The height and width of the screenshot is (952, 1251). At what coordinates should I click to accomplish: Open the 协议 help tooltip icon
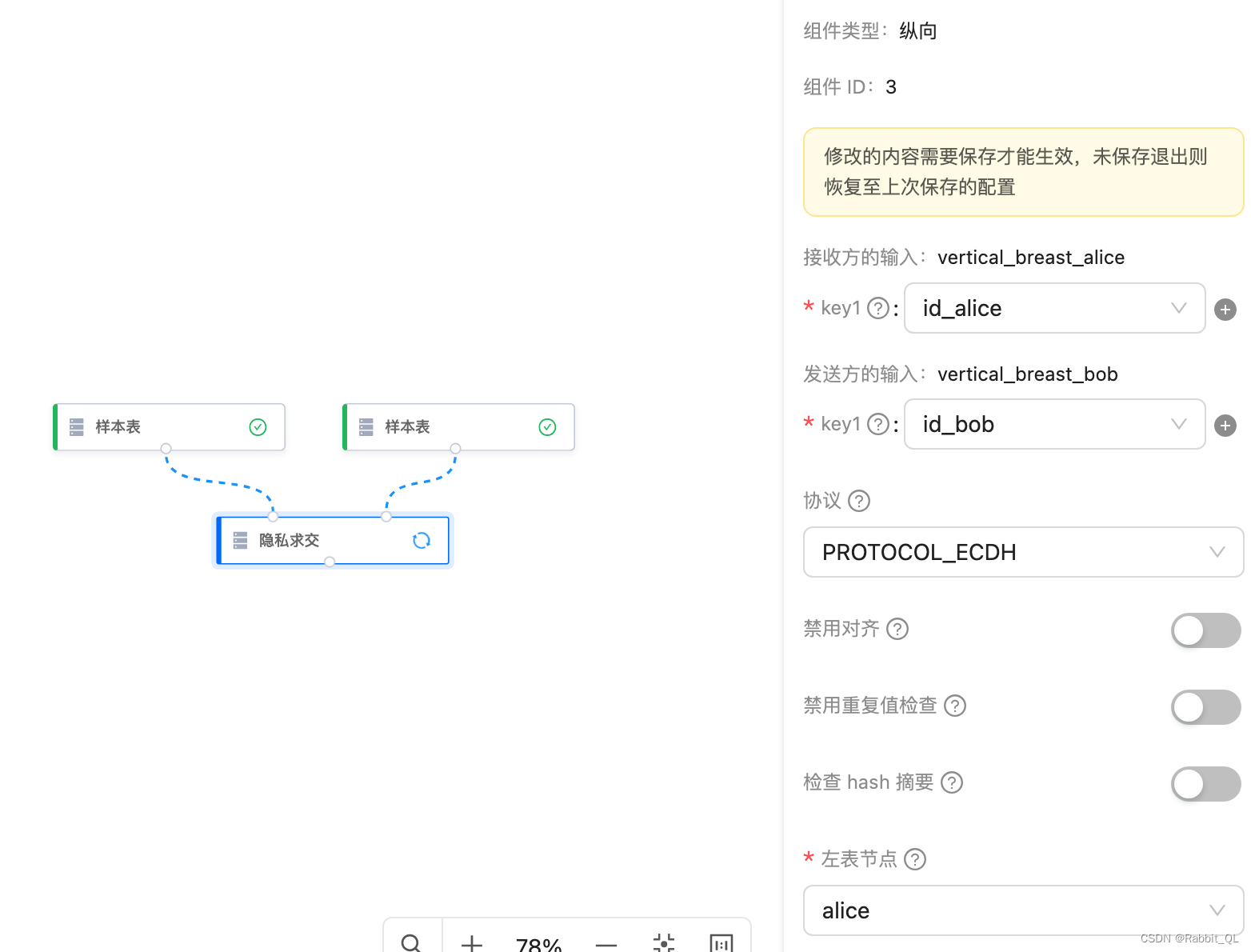tap(859, 501)
